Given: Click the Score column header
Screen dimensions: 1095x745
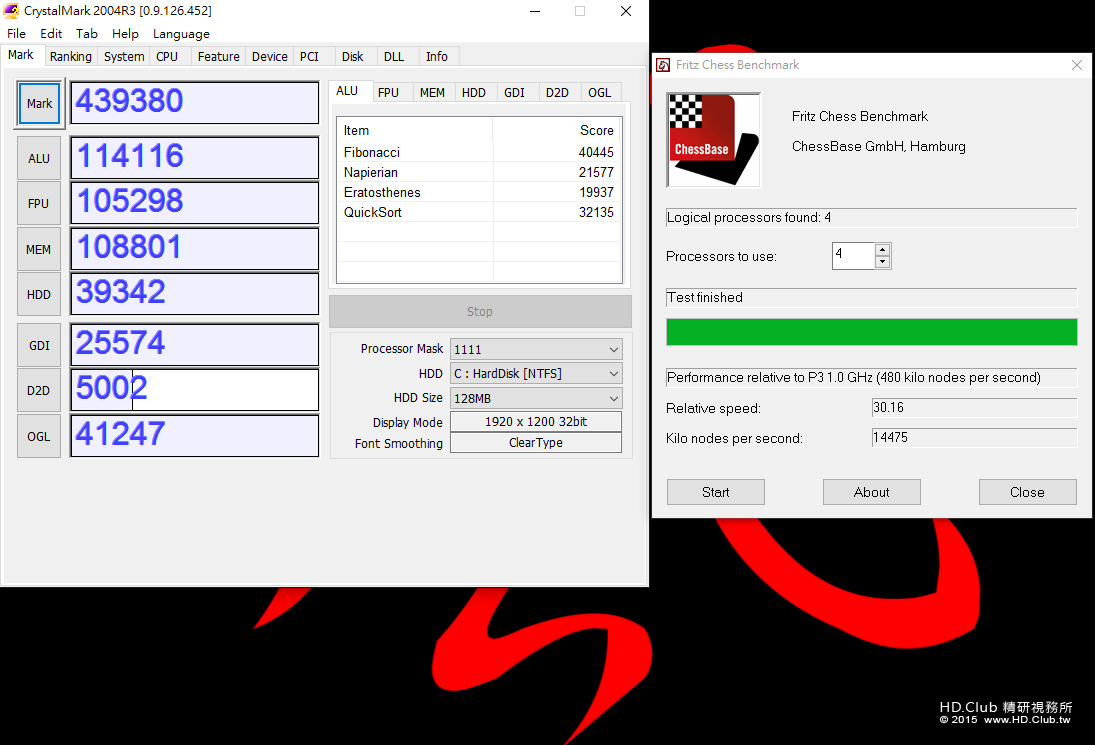Looking at the screenshot, I should 557,131.
